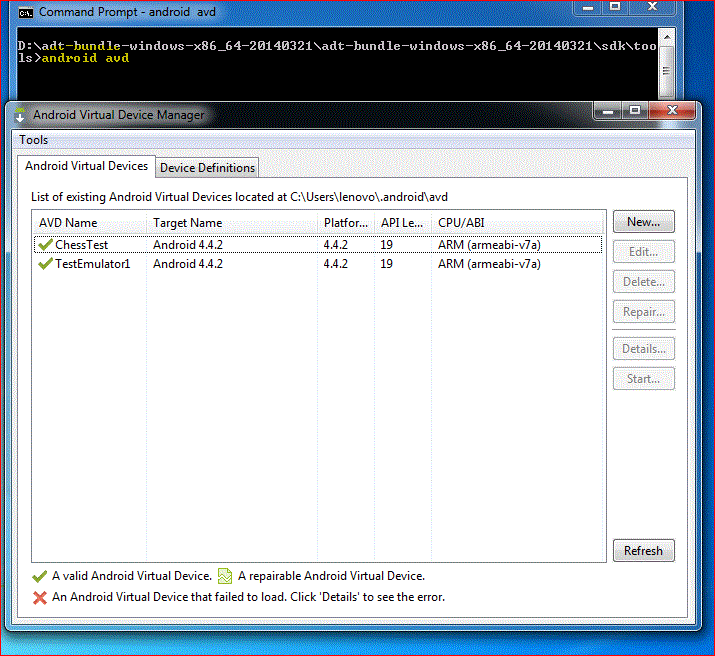Click Android 4.4.2 target in ChessTest row
Image resolution: width=715 pixels, height=656 pixels.
[x=188, y=245]
